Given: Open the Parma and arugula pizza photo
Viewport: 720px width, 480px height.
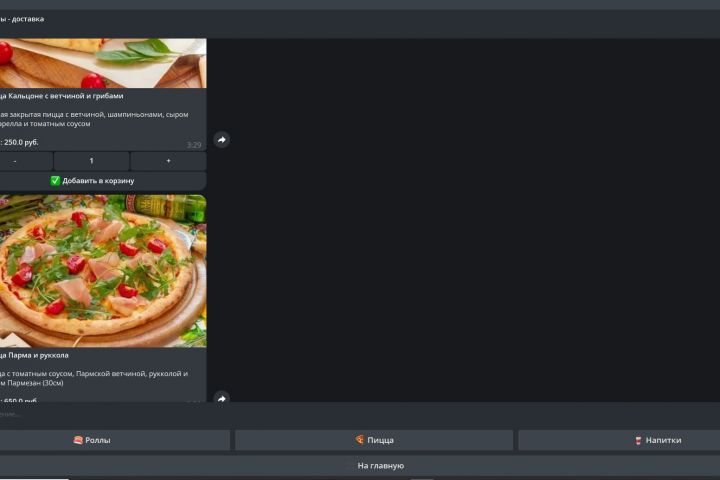Looking at the screenshot, I should pyautogui.click(x=103, y=271).
